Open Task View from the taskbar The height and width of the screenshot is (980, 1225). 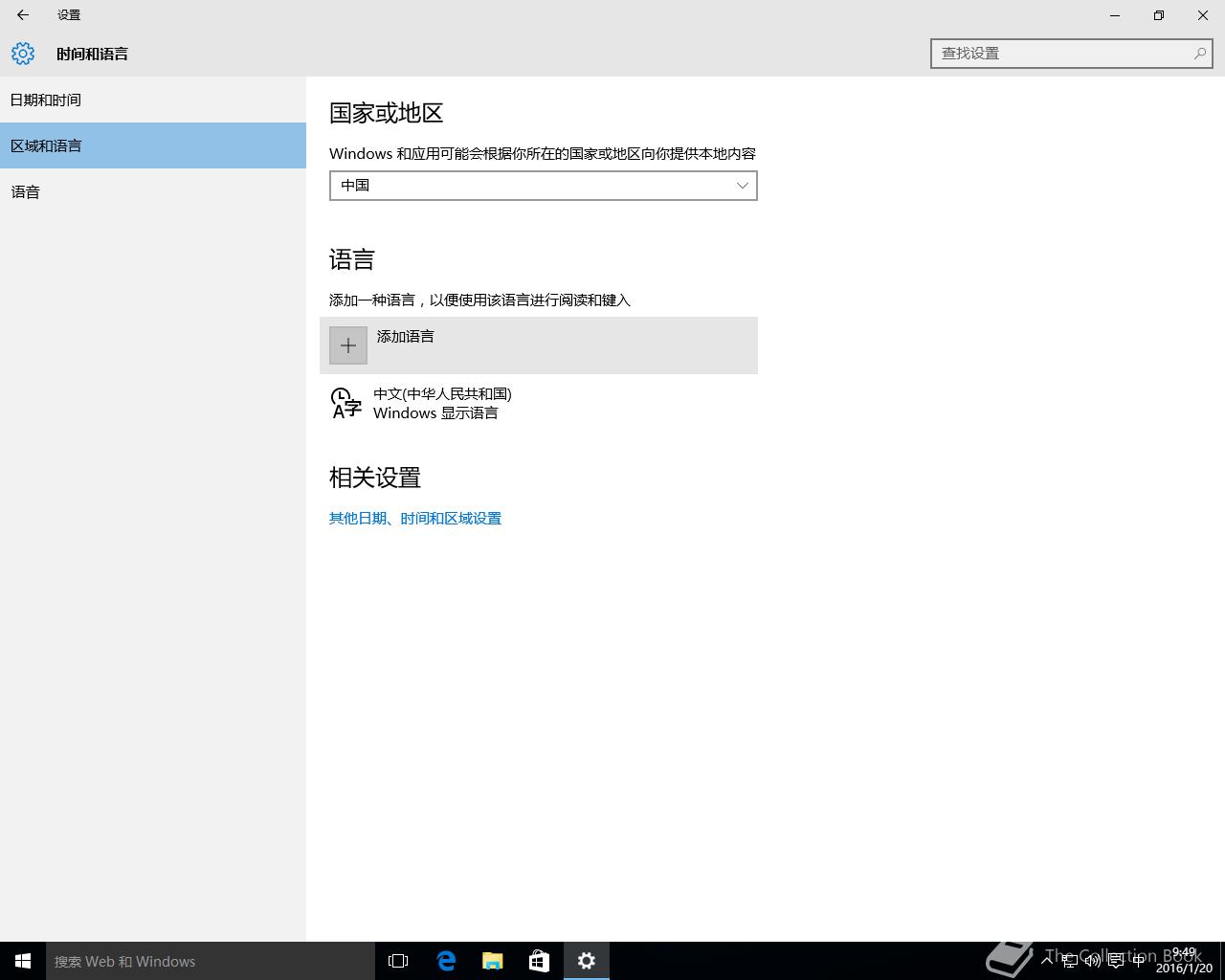(x=398, y=961)
